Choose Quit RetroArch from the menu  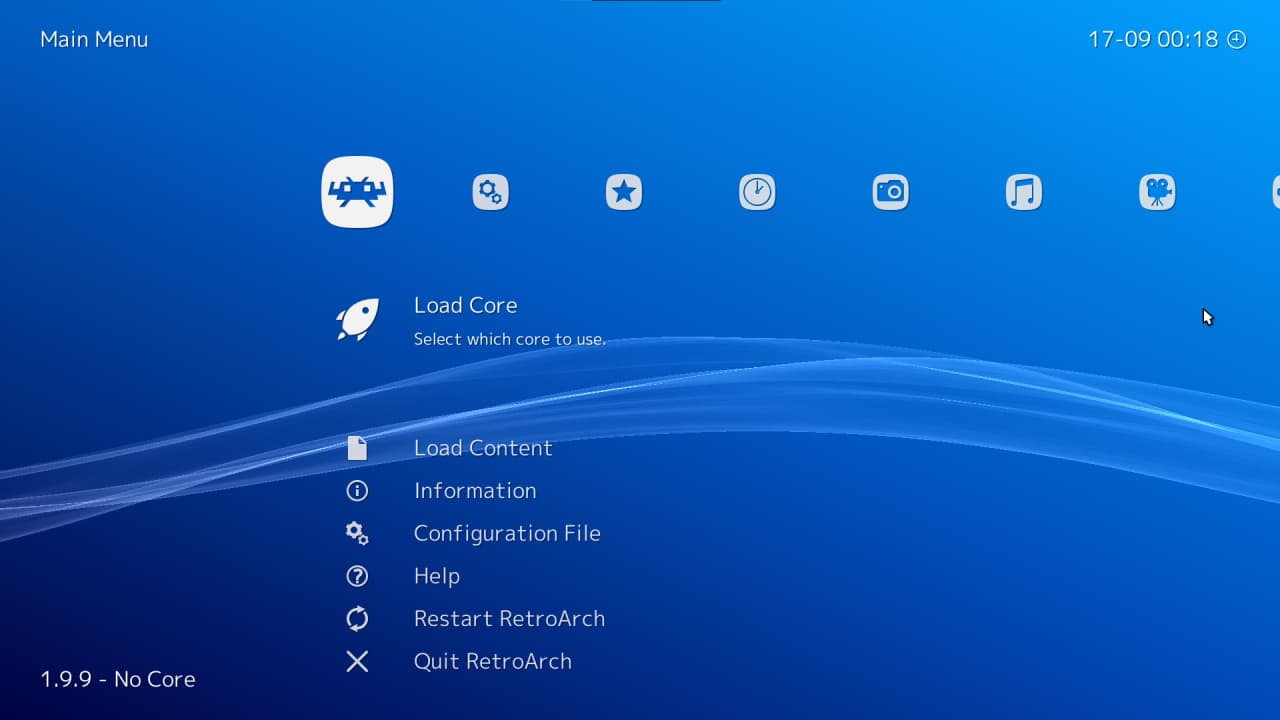coord(493,662)
